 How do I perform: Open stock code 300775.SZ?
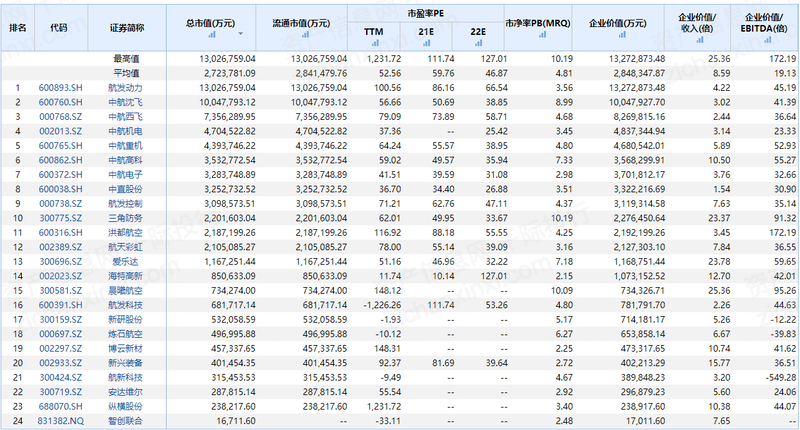(x=60, y=218)
